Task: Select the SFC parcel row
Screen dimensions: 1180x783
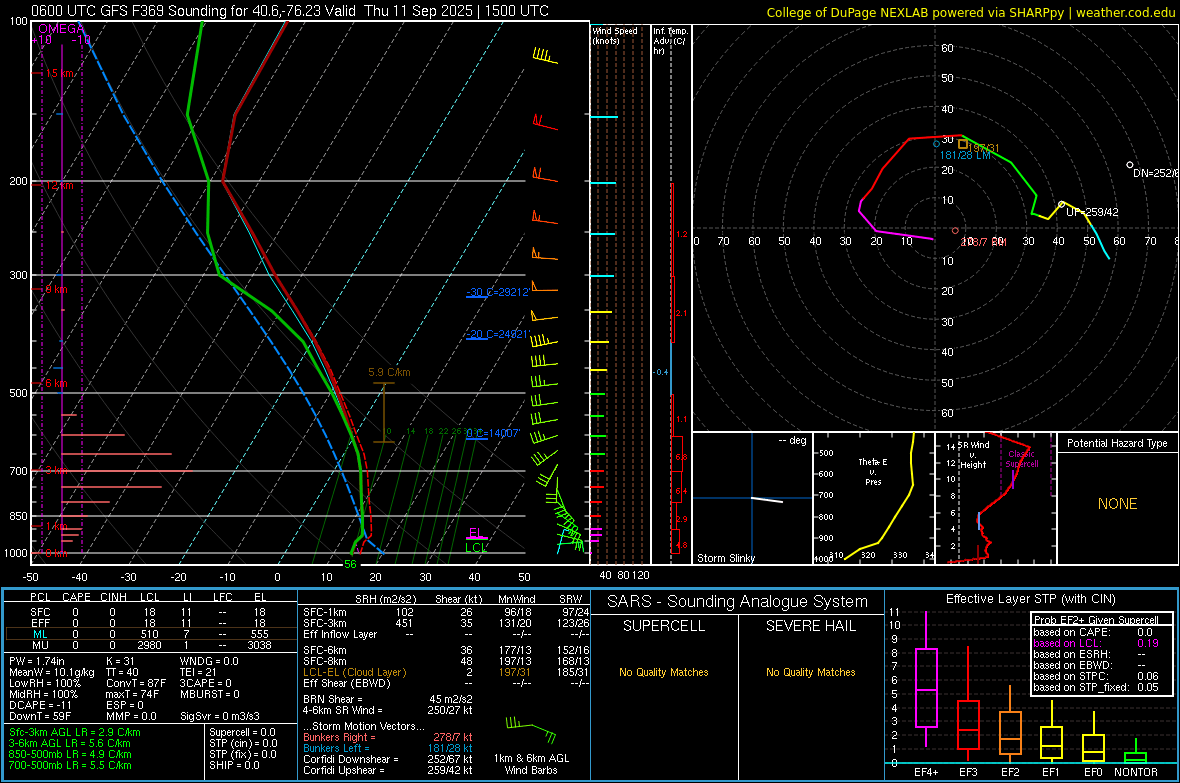Action: click(150, 612)
